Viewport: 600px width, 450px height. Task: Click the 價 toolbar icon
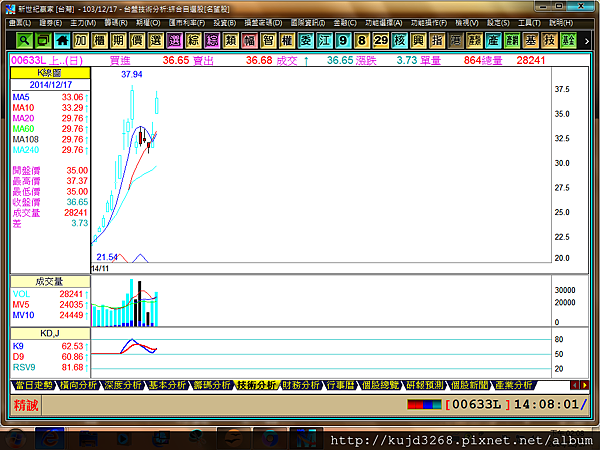[x=137, y=41]
